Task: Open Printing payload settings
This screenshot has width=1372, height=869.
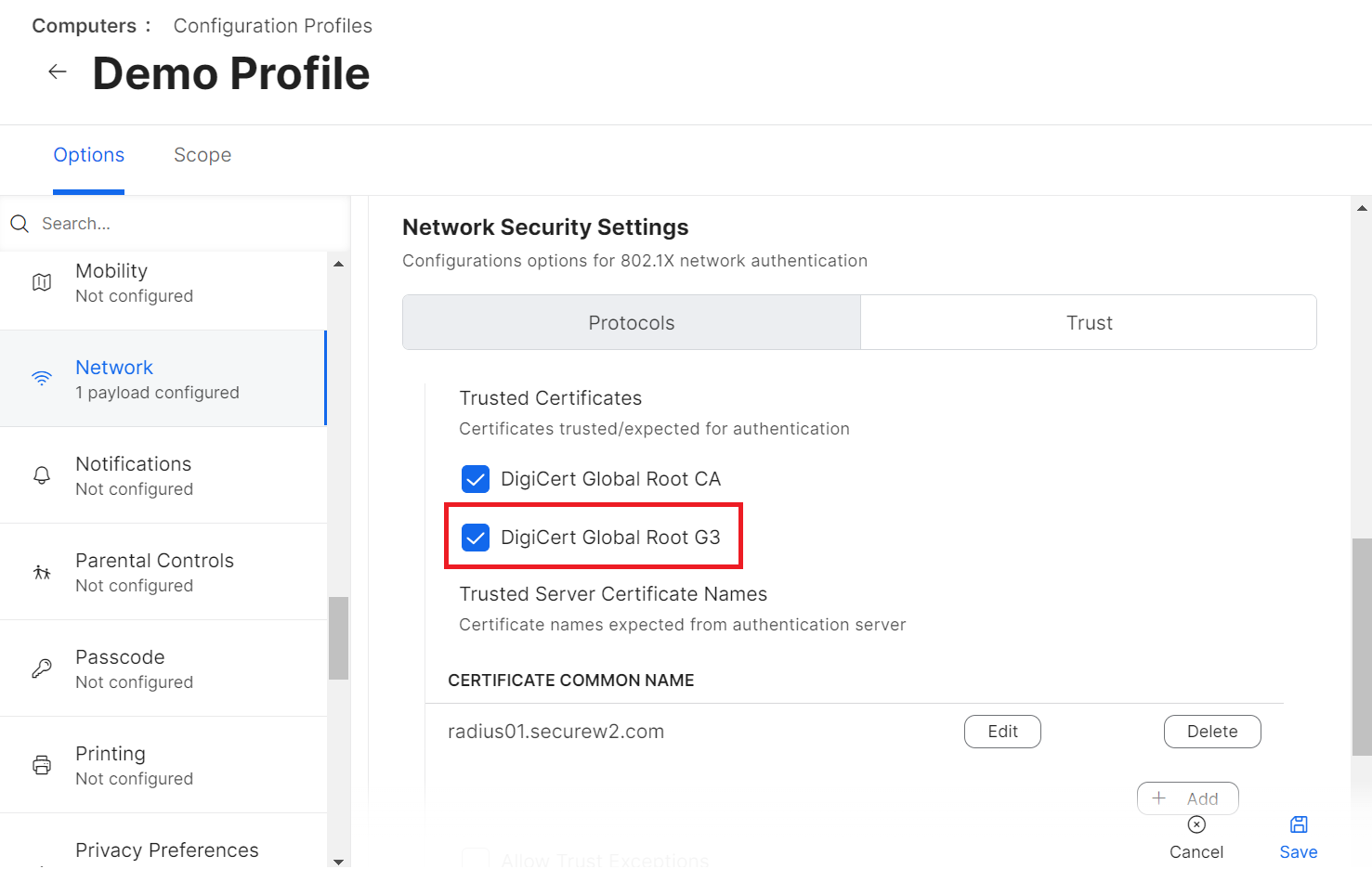Action: point(163,765)
